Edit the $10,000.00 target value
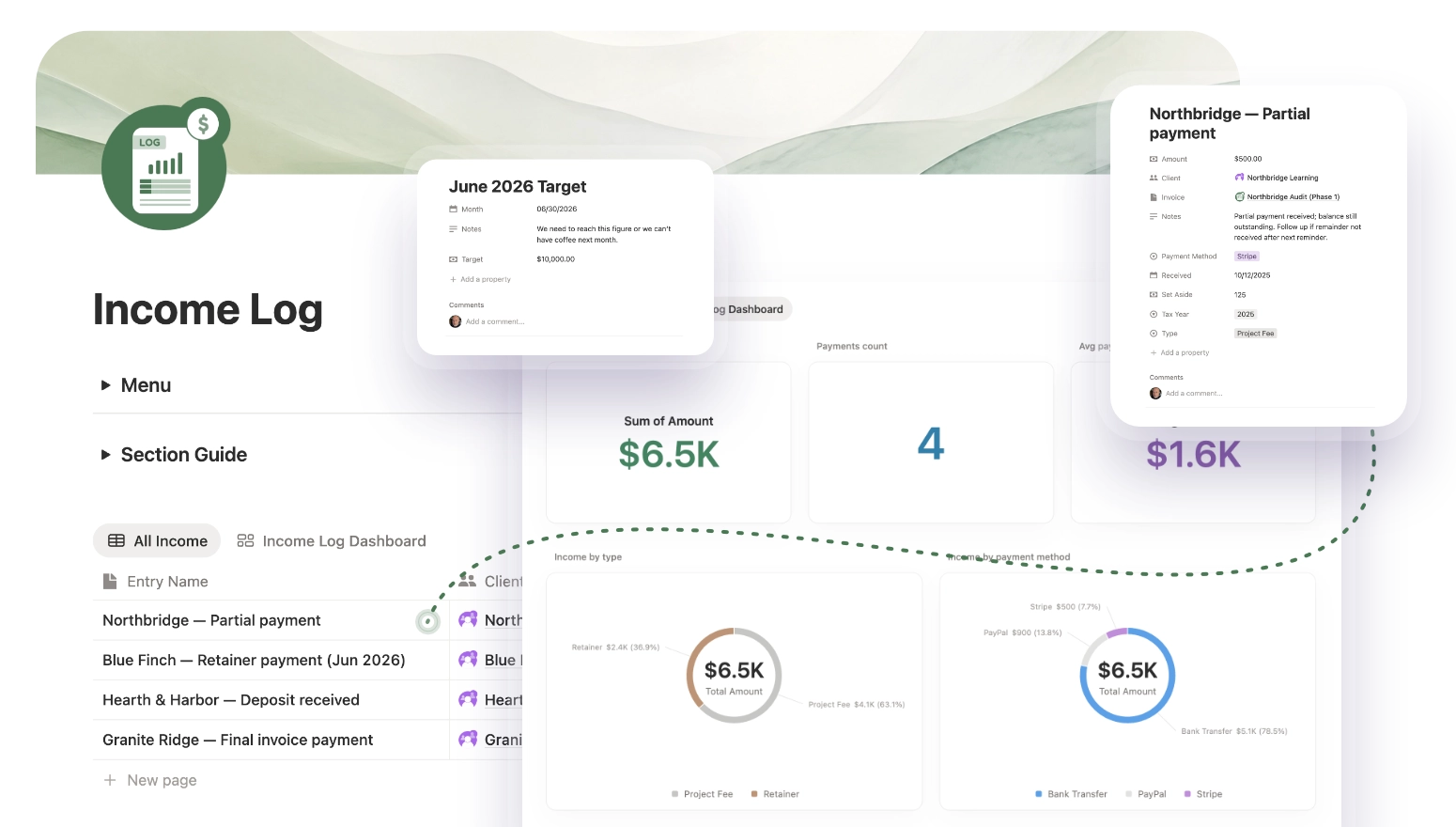1456x827 pixels. (556, 259)
